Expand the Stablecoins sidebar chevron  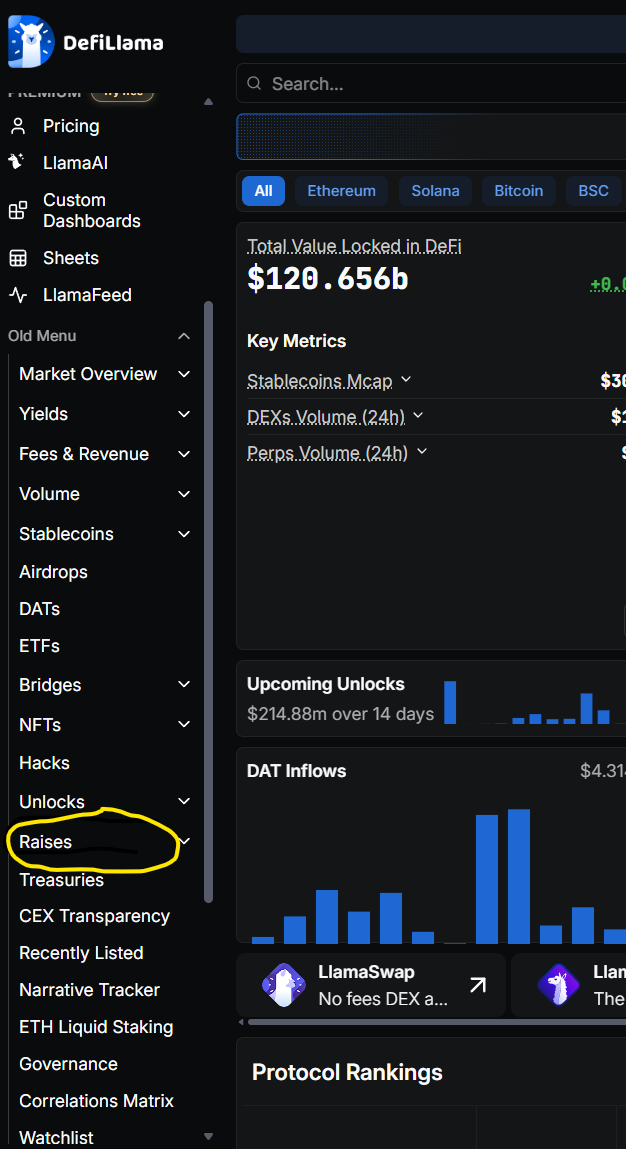point(184,534)
